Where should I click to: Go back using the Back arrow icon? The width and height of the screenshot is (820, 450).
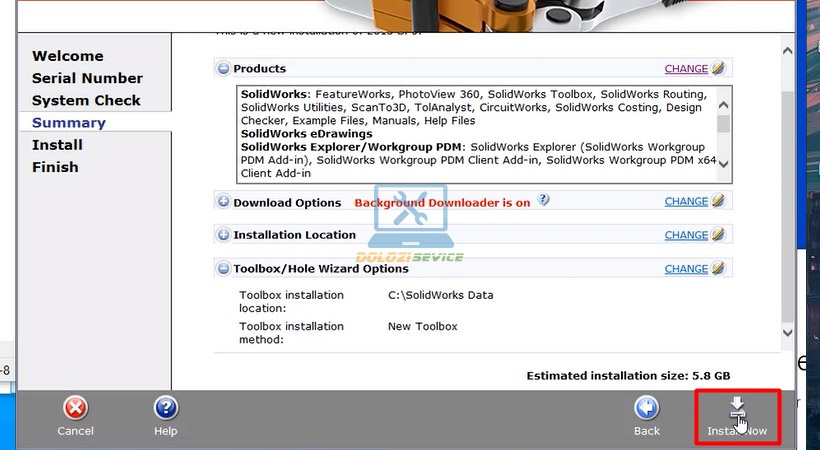647,408
